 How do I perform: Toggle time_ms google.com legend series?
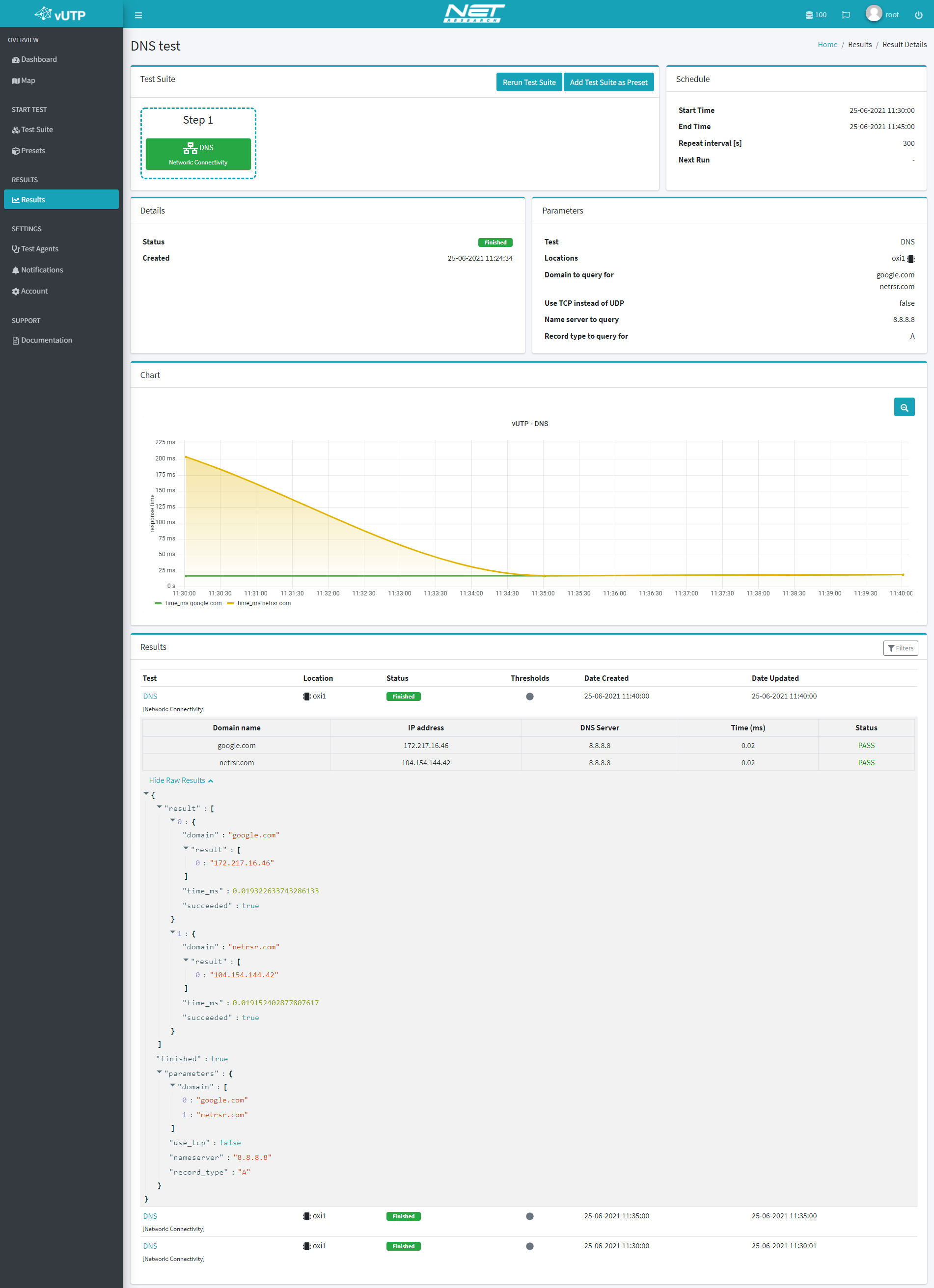pyautogui.click(x=188, y=603)
